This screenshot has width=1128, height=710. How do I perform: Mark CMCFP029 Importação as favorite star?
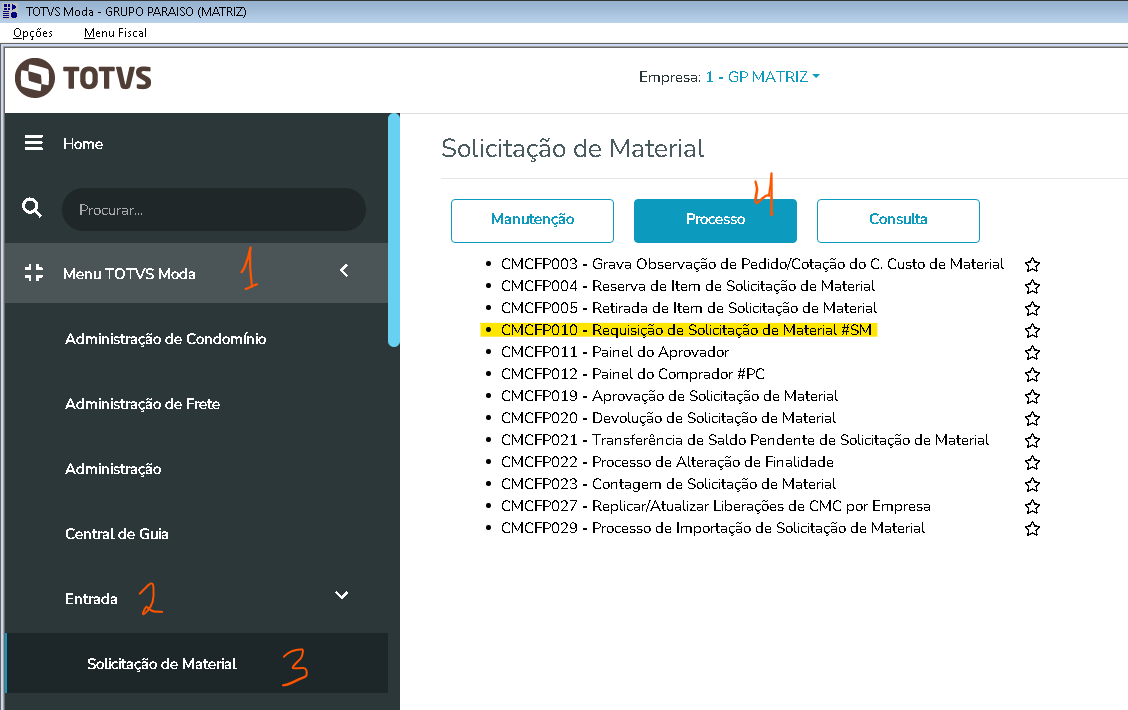pos(1033,528)
